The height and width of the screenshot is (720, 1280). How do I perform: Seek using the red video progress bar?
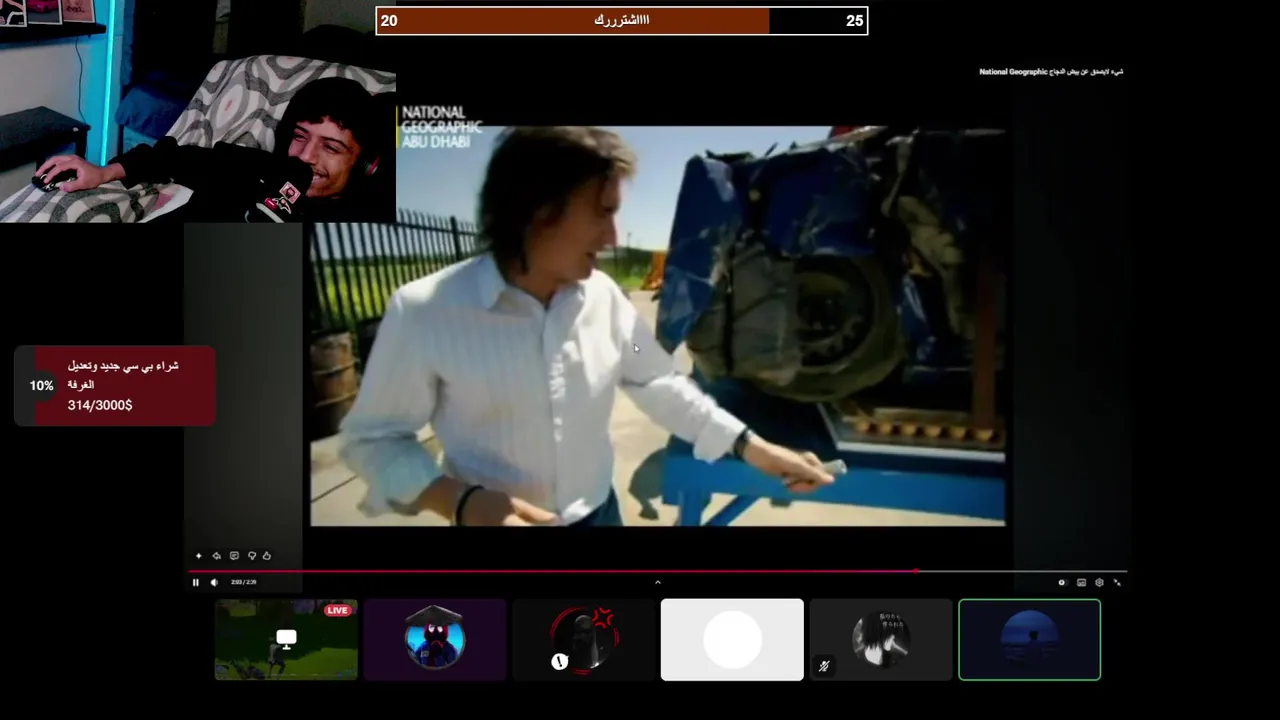click(x=552, y=572)
